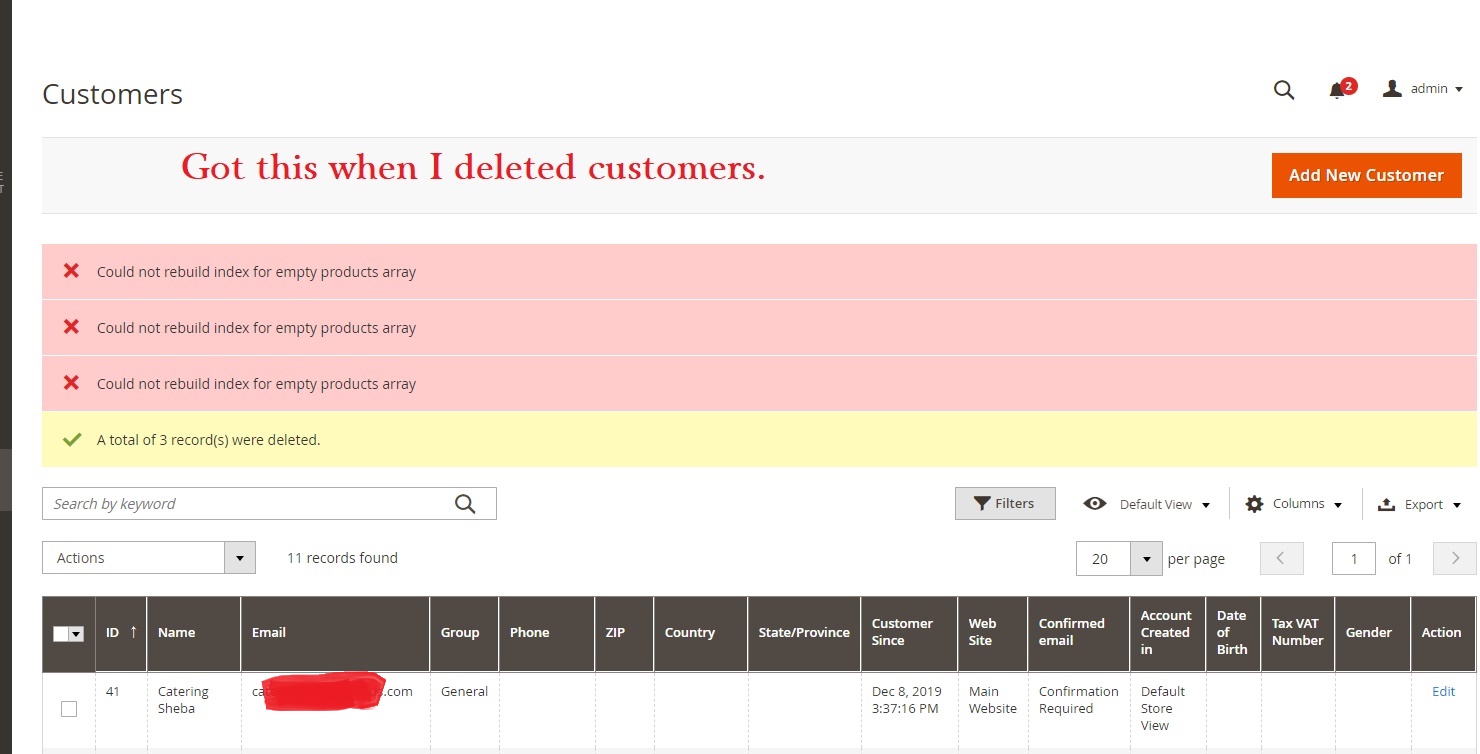Click the global search magnifier icon
This screenshot has height=754, width=1480.
1283,90
